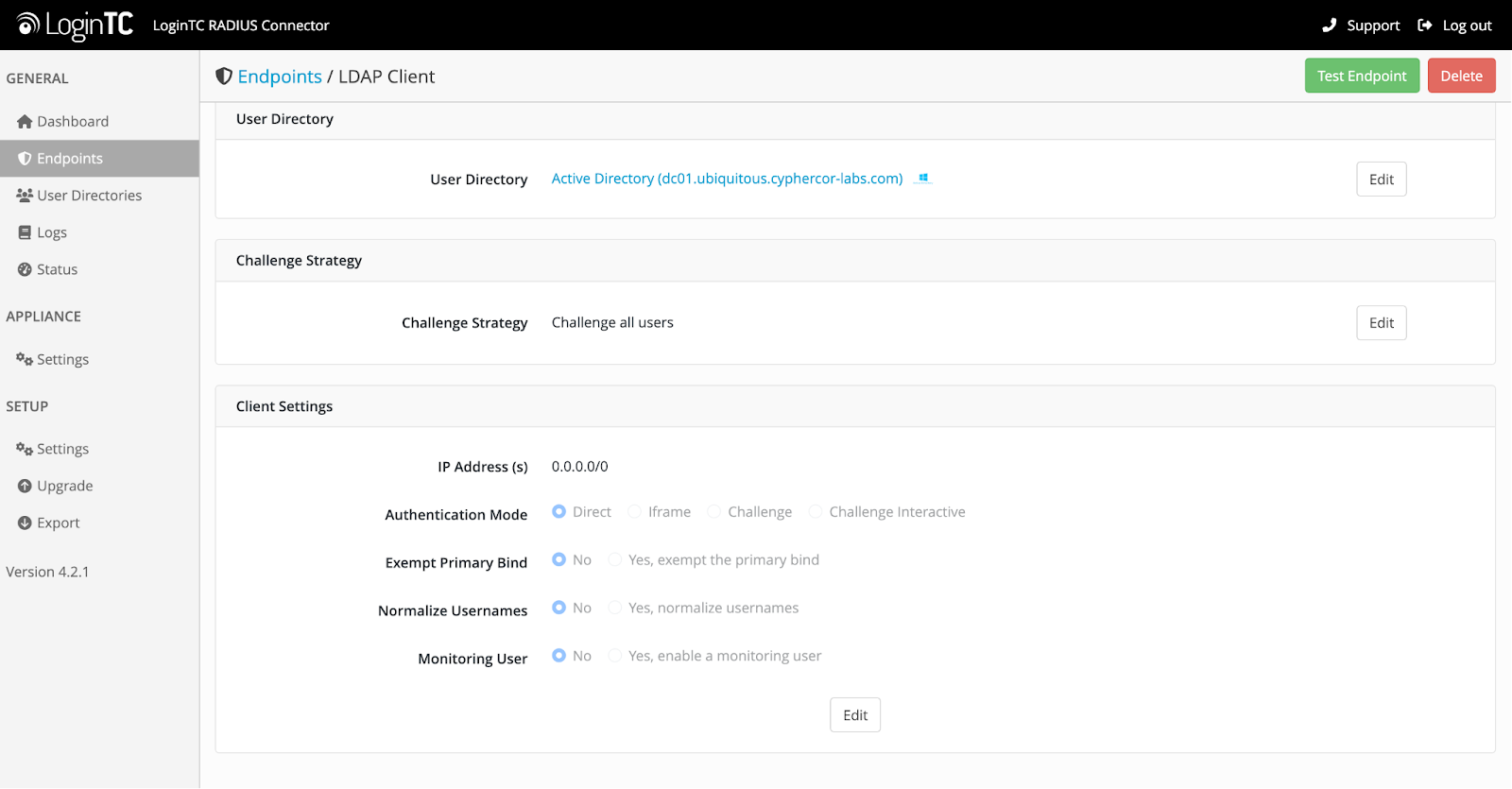Screen dimensions: 1512x789
Task: Click the Windows icon next to Active Directory
Action: (x=923, y=178)
